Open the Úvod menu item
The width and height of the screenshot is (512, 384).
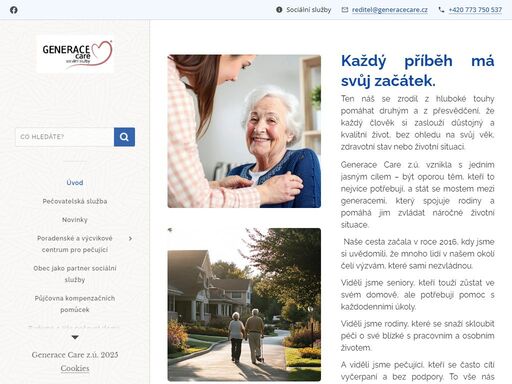coord(75,183)
